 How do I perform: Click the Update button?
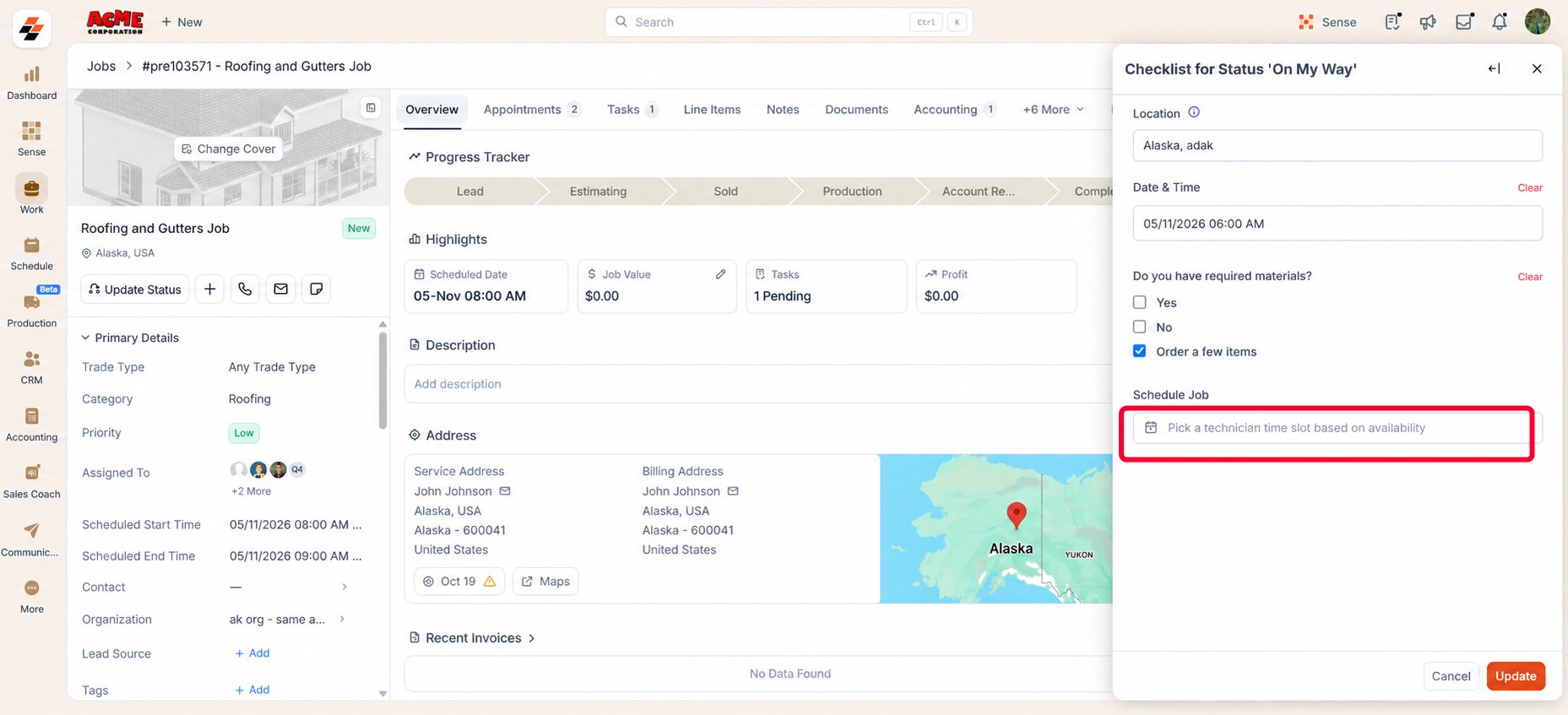point(1516,676)
